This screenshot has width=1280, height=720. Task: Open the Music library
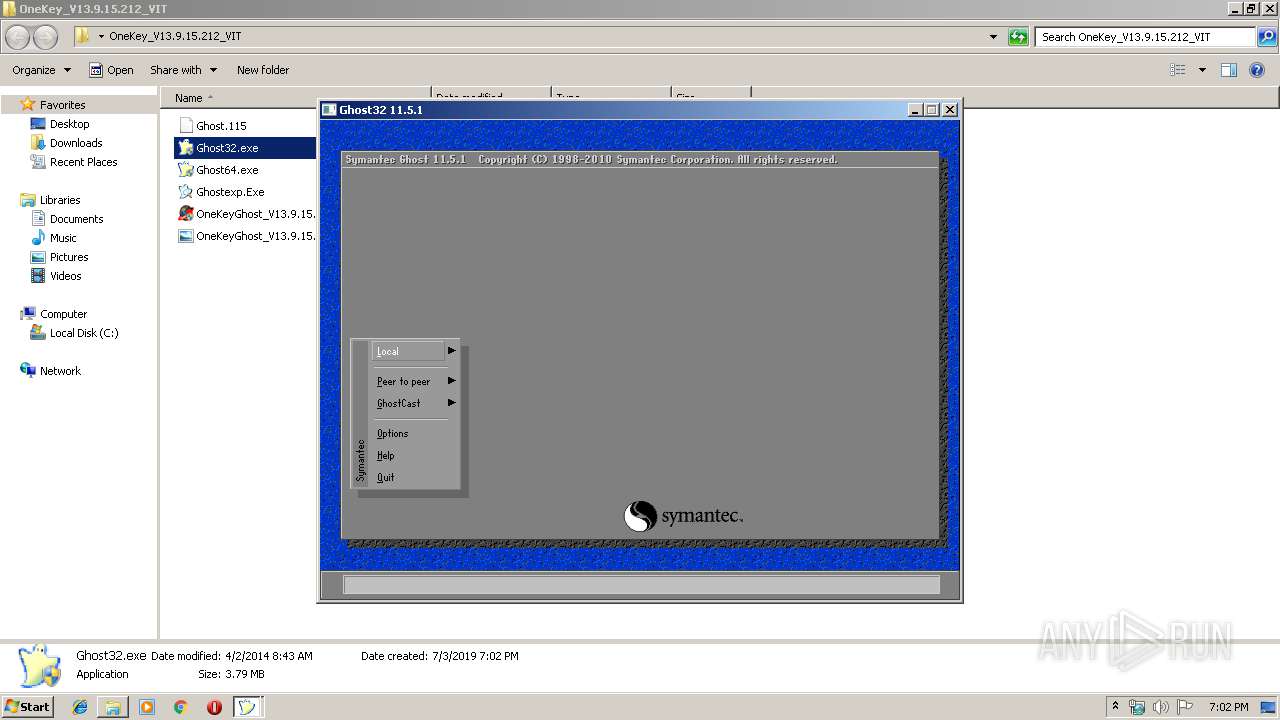[63, 238]
